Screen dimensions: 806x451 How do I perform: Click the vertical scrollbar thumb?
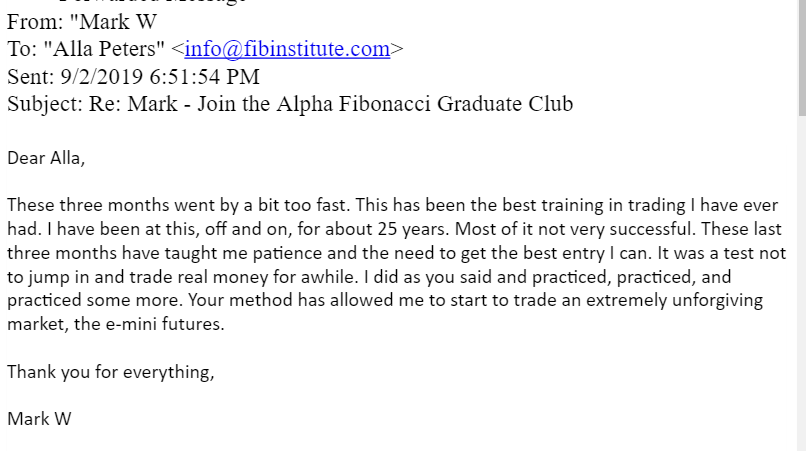point(802,58)
